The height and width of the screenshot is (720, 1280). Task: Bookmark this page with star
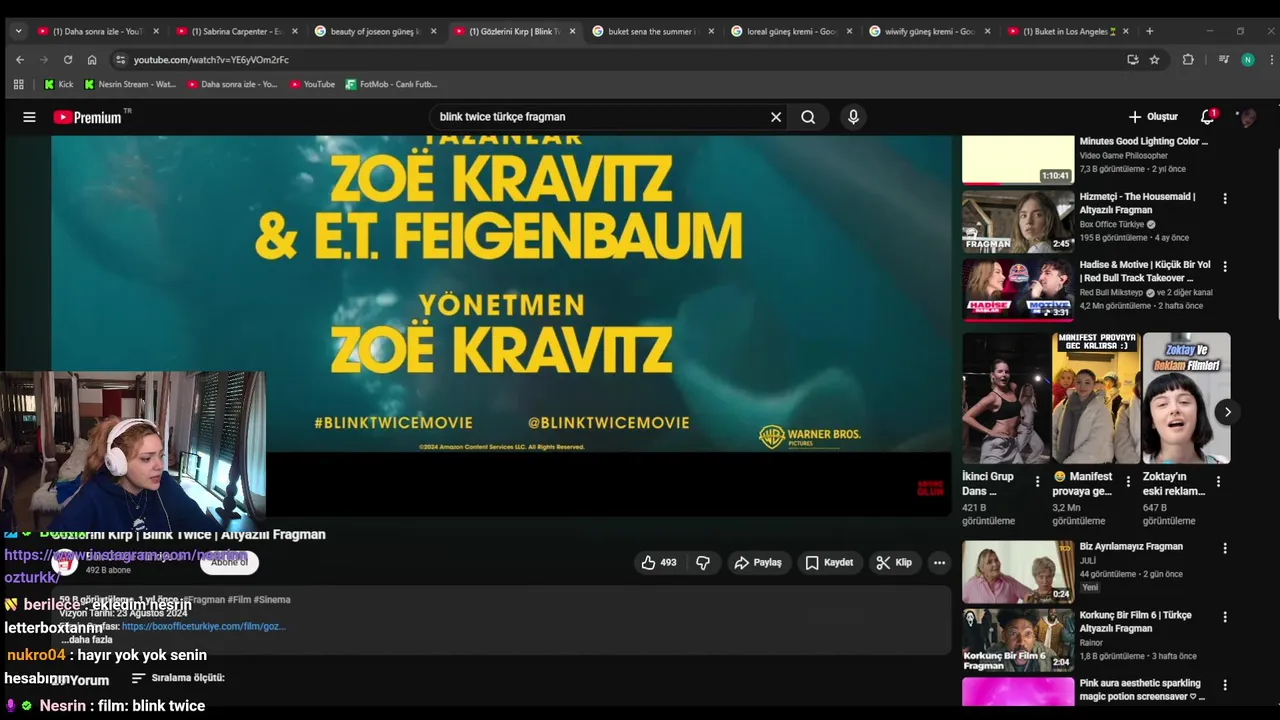click(1154, 60)
